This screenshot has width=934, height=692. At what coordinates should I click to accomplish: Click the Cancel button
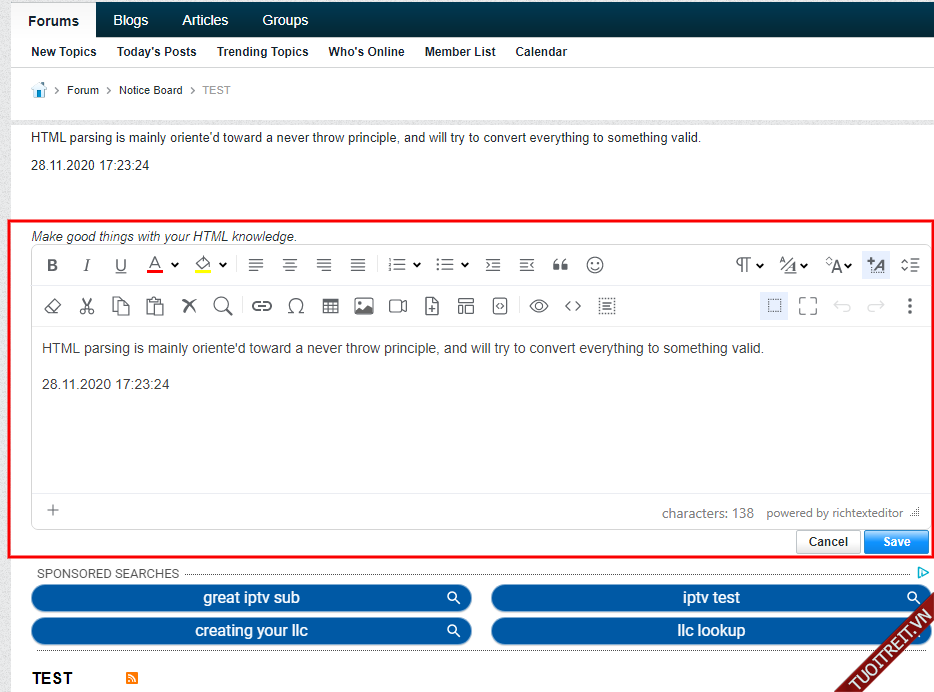[x=828, y=542]
